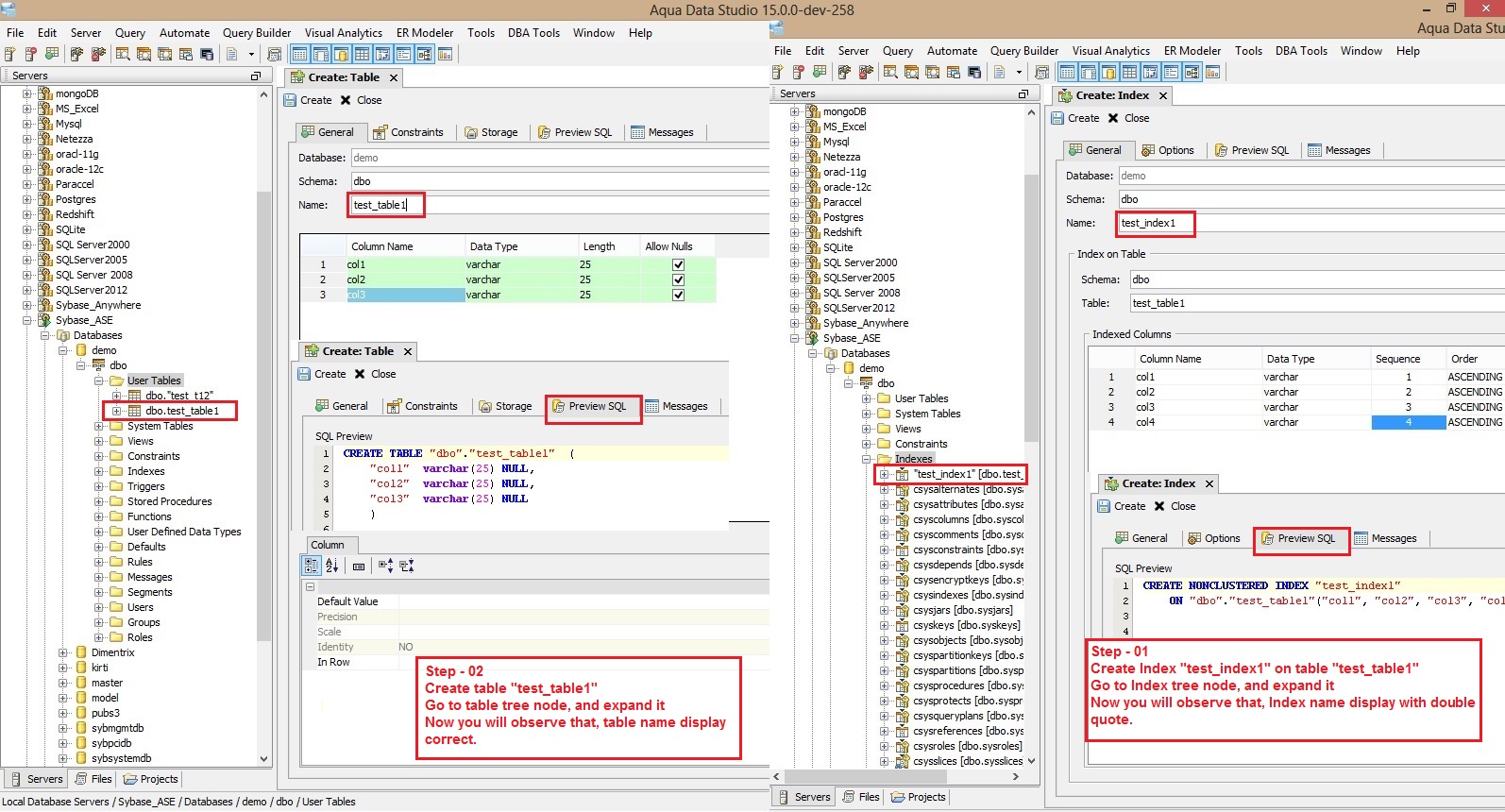The width and height of the screenshot is (1505, 812).
Task: Click the new document page icon in the right toolbar
Action: pyautogui.click(x=1000, y=72)
